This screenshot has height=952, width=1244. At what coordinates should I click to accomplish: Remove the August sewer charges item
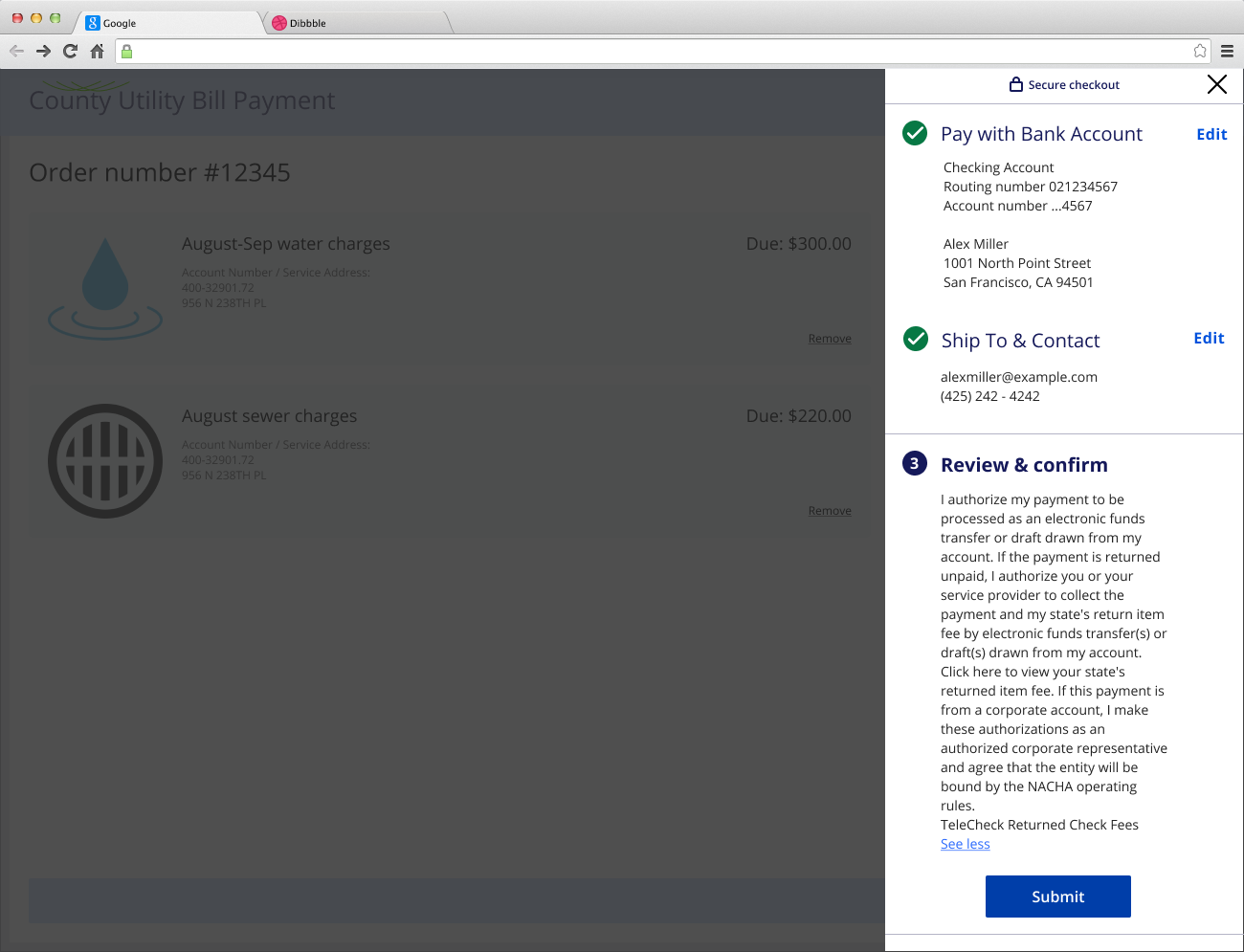(829, 511)
